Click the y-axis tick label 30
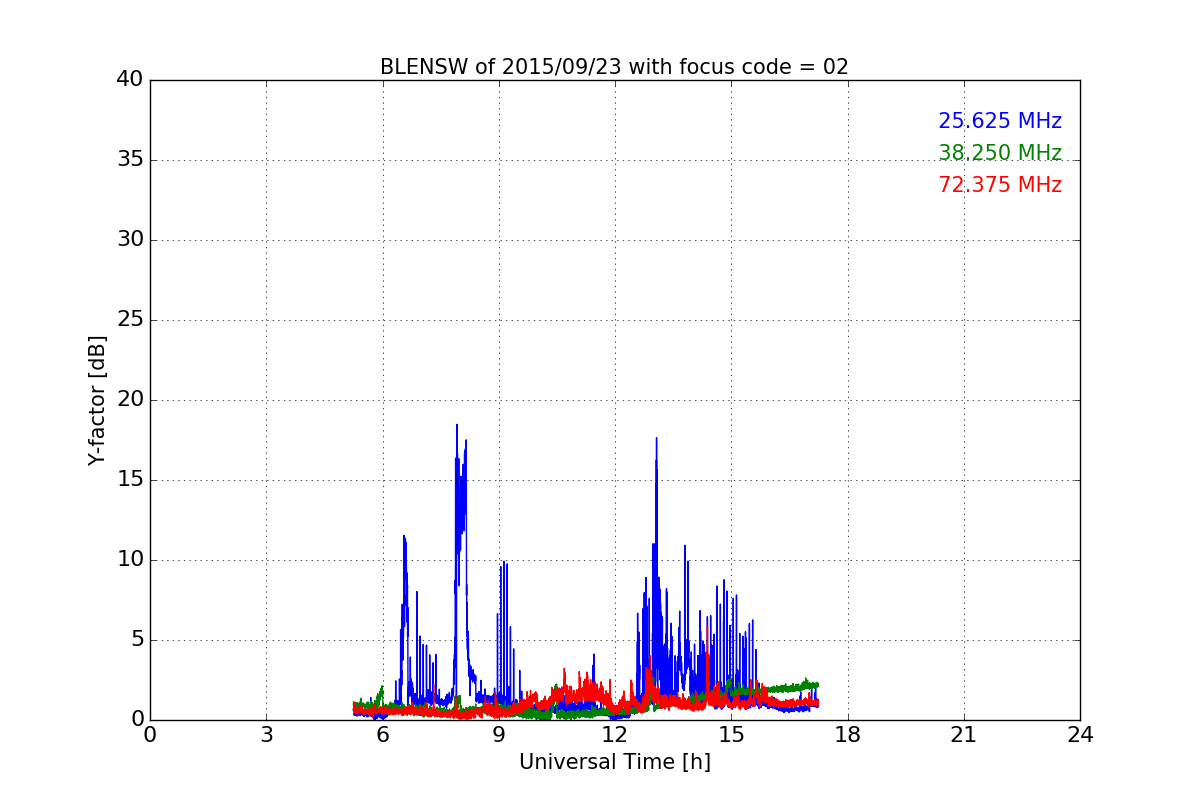1200x800 pixels. tap(129, 240)
